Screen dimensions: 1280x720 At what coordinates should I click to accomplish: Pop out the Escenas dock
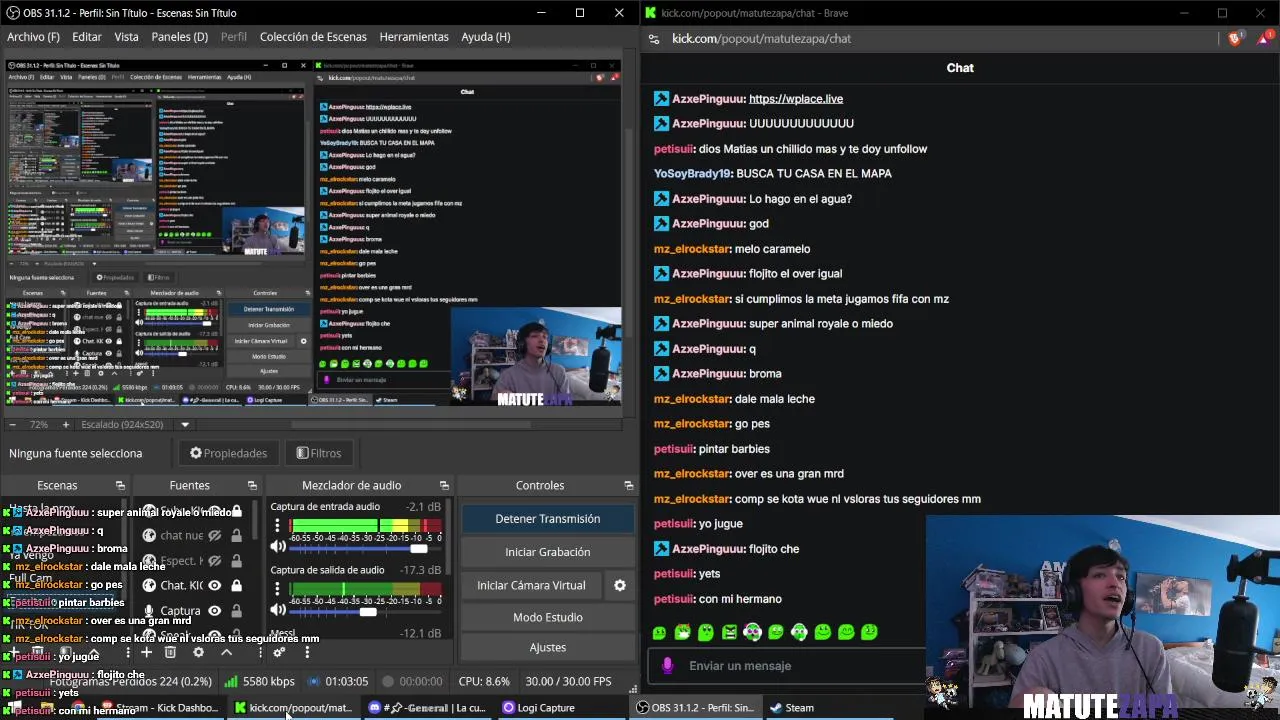[120, 485]
